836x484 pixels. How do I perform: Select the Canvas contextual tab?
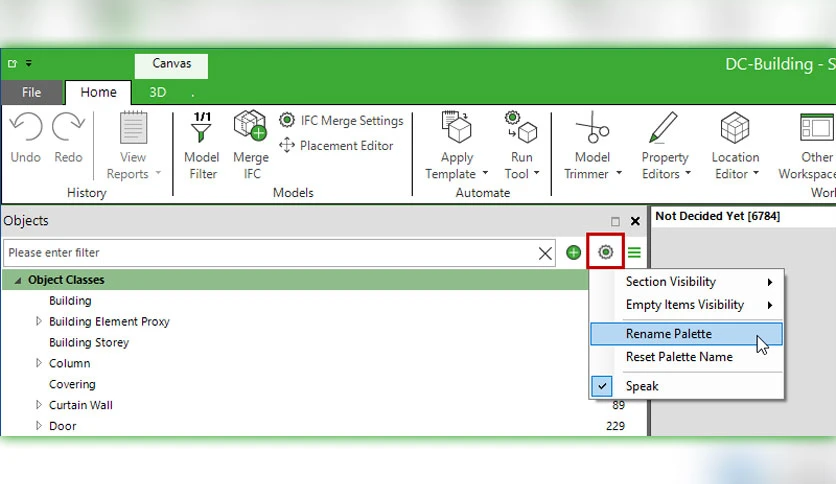[x=171, y=65]
